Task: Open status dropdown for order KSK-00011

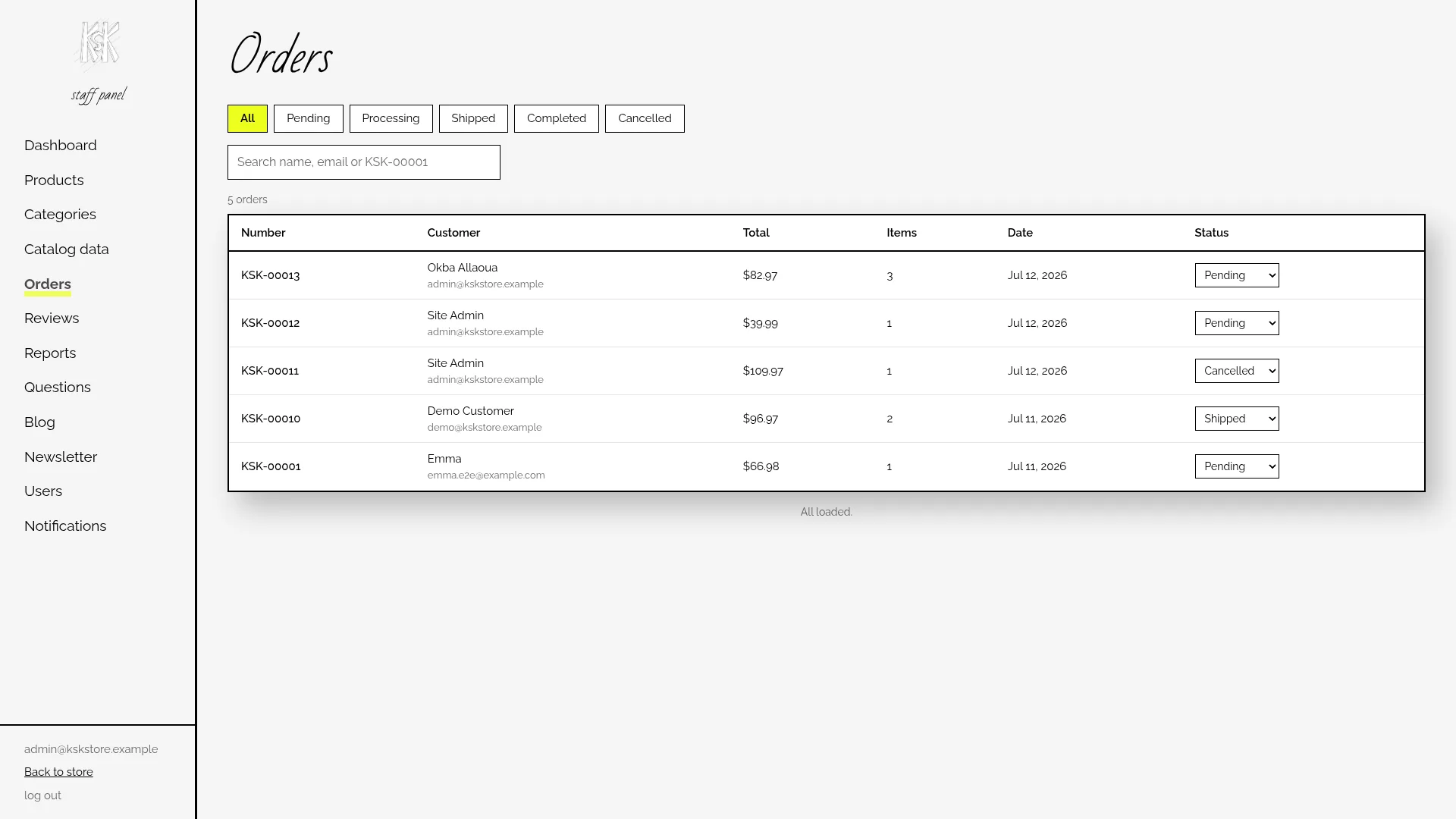Action: (1237, 371)
